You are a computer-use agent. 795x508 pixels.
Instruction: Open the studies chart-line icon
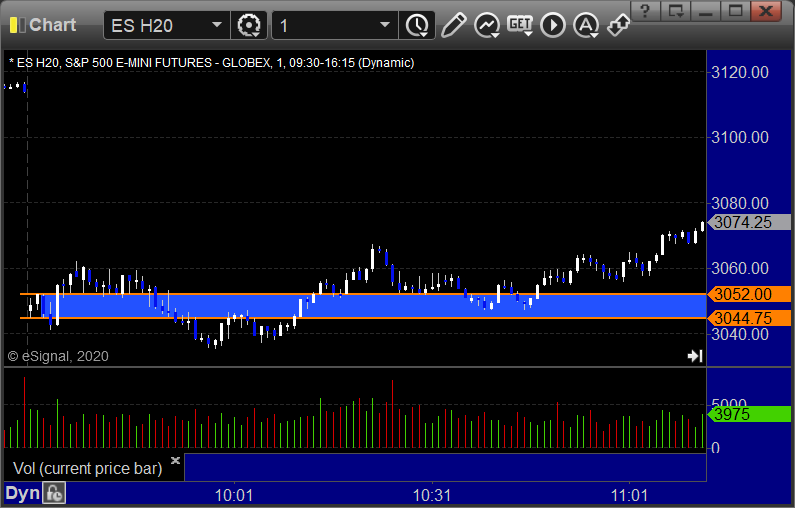point(487,25)
